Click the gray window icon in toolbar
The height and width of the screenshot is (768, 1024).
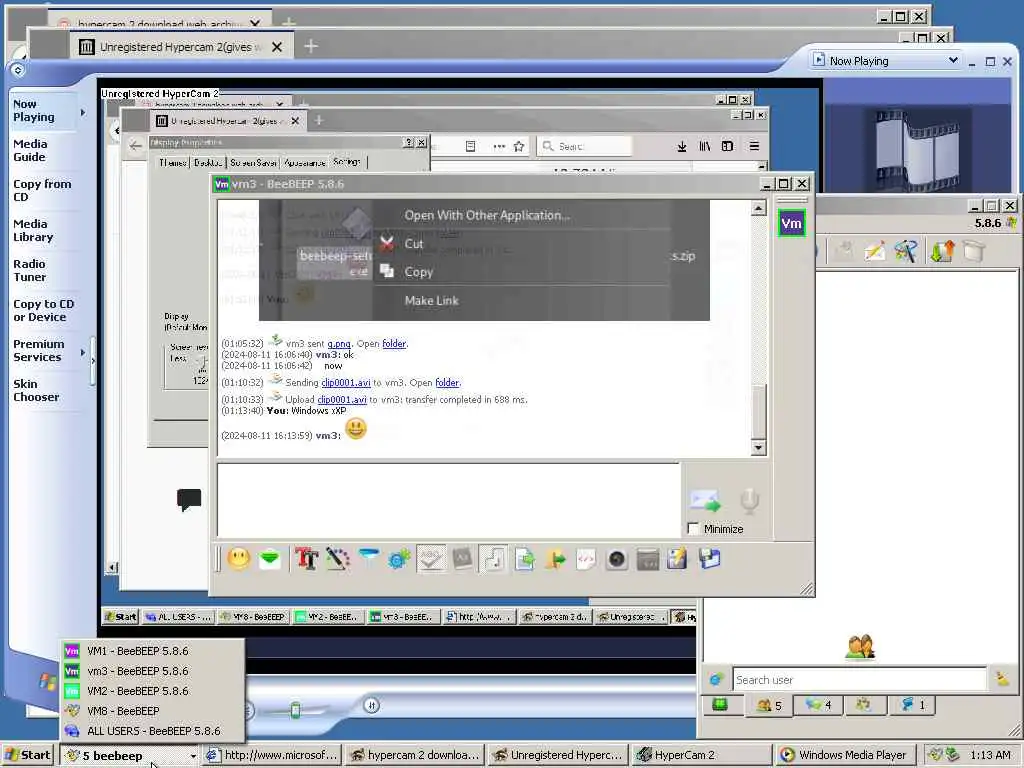(x=648, y=559)
